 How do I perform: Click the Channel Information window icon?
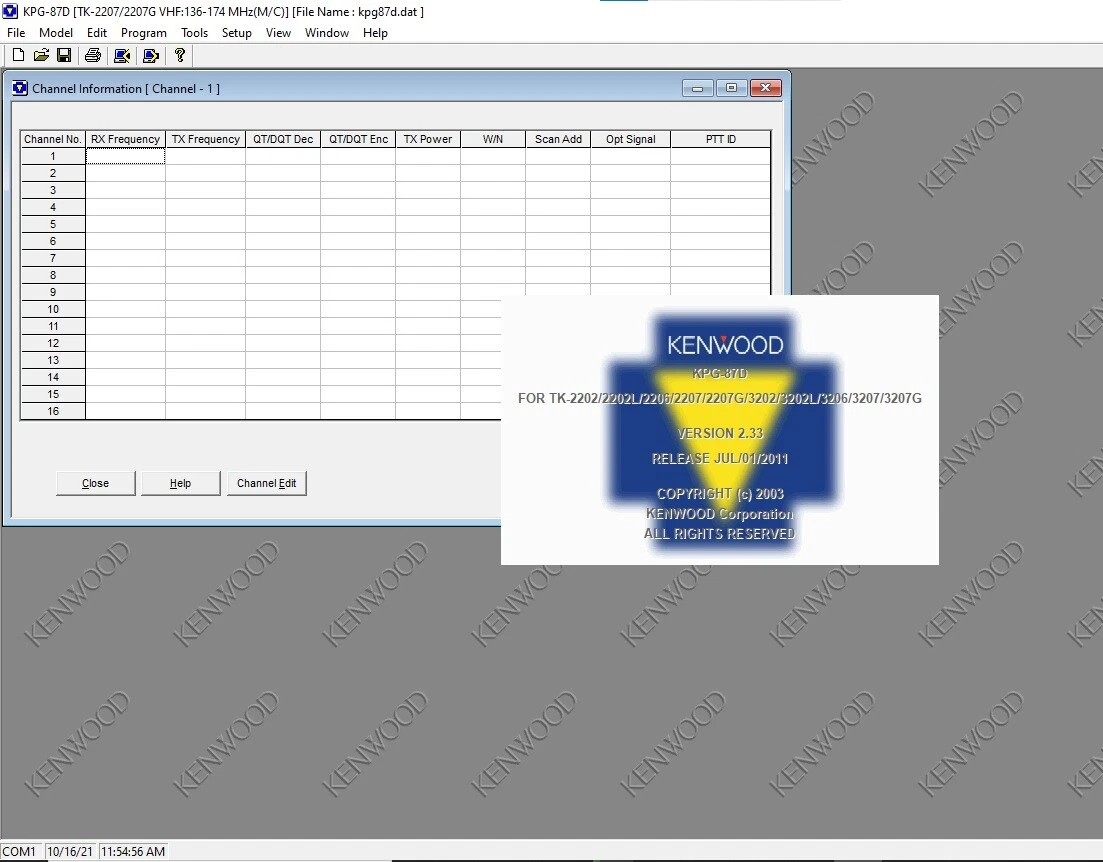pos(20,88)
